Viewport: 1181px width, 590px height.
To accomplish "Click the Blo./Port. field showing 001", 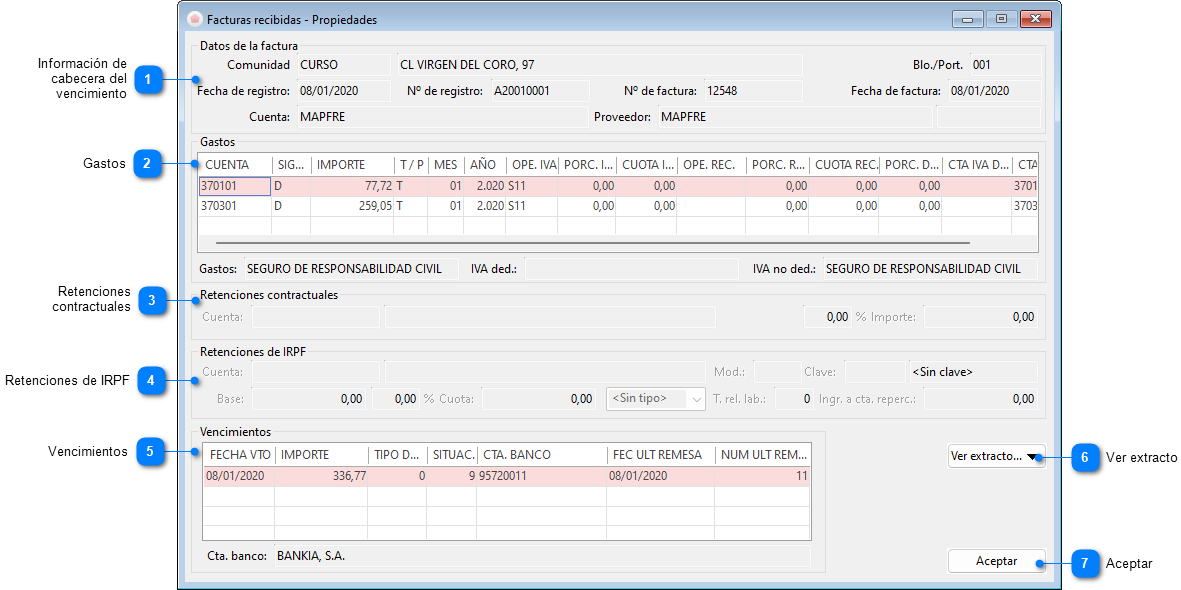I will click(1006, 65).
